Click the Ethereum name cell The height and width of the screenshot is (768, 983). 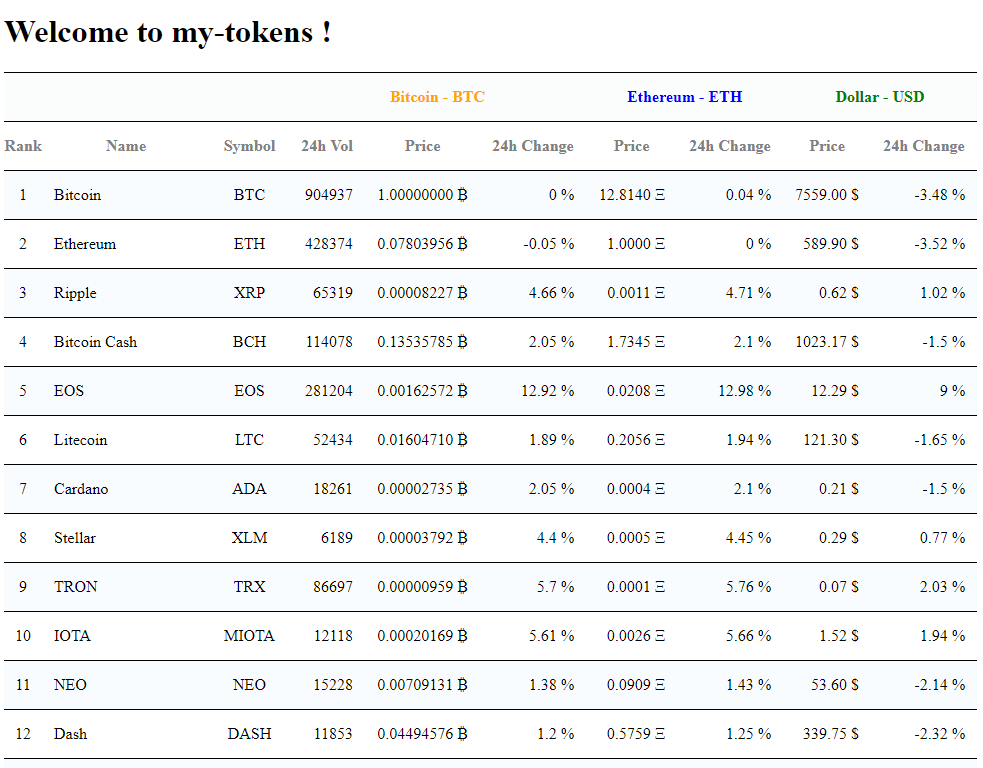tap(85, 244)
